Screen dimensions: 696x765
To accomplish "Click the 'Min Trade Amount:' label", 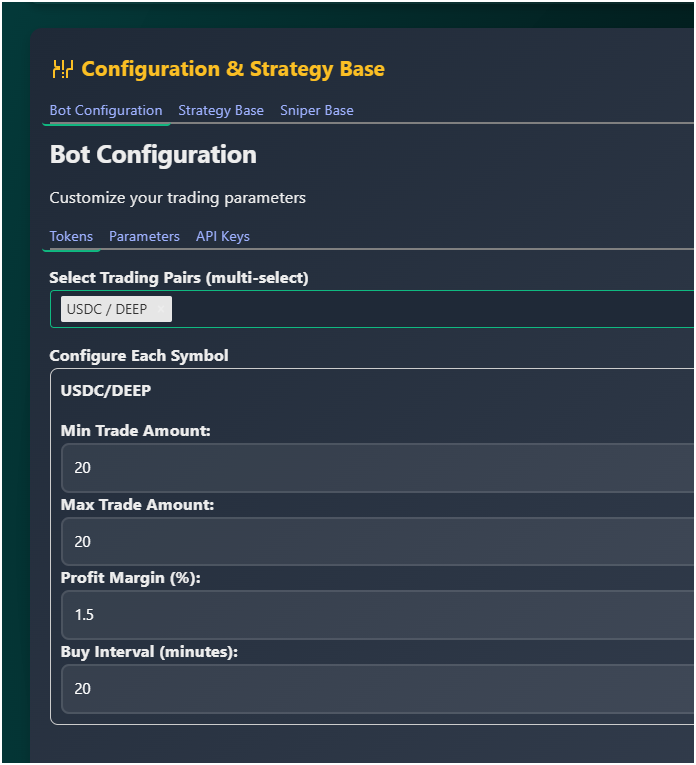I will coord(136,431).
